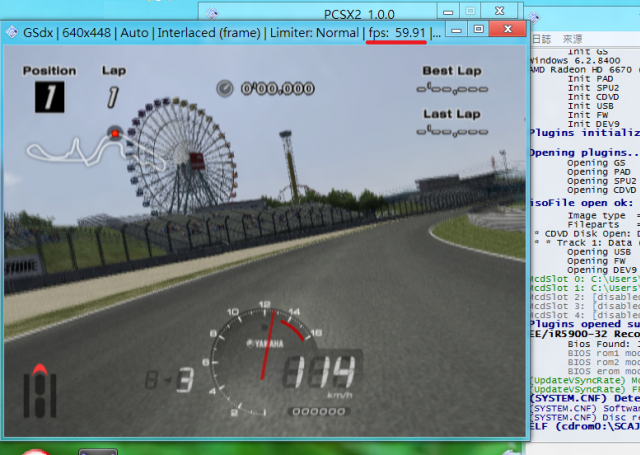Select the Bios Found log line
The image size is (640, 455).
(604, 344)
